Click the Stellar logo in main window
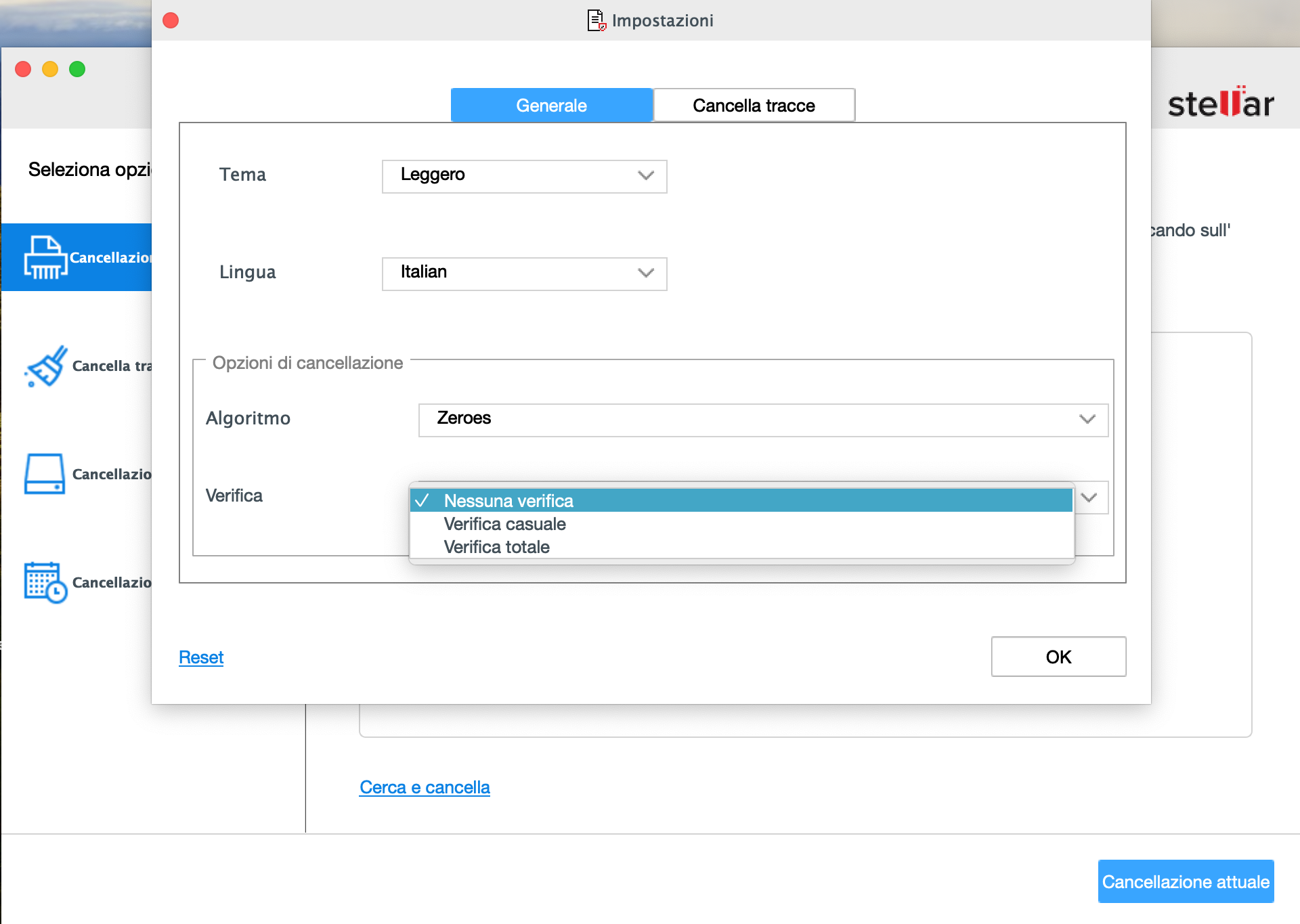Image resolution: width=1300 pixels, height=924 pixels. click(1221, 102)
